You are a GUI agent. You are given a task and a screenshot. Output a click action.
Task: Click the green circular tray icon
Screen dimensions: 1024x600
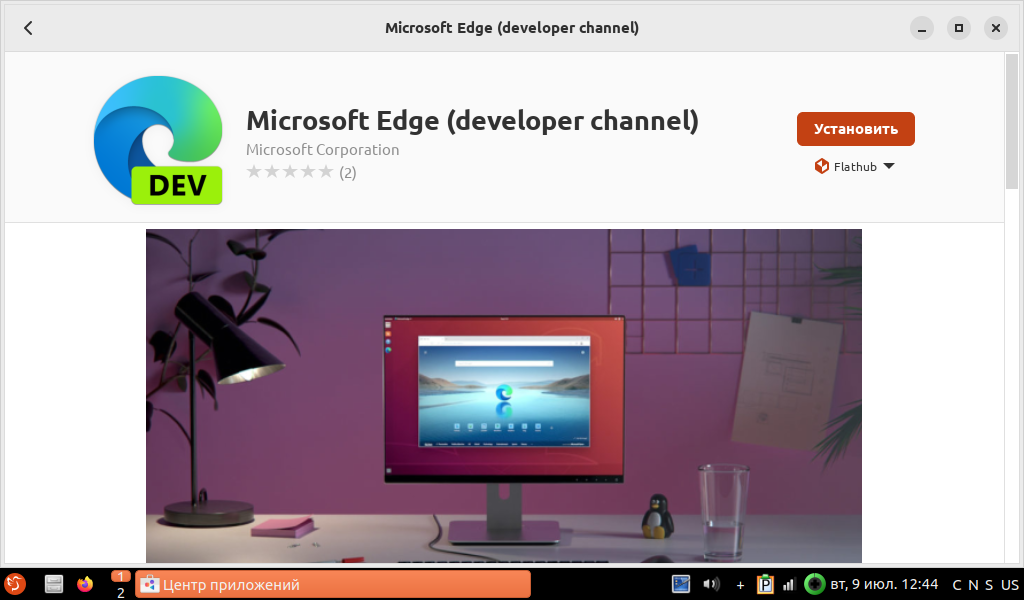coord(814,584)
